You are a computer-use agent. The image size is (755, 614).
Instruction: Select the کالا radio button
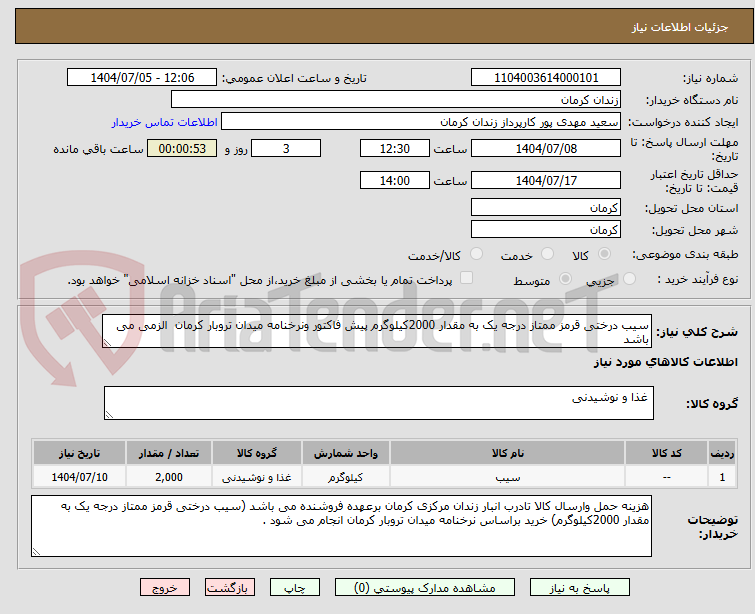[x=604, y=254]
